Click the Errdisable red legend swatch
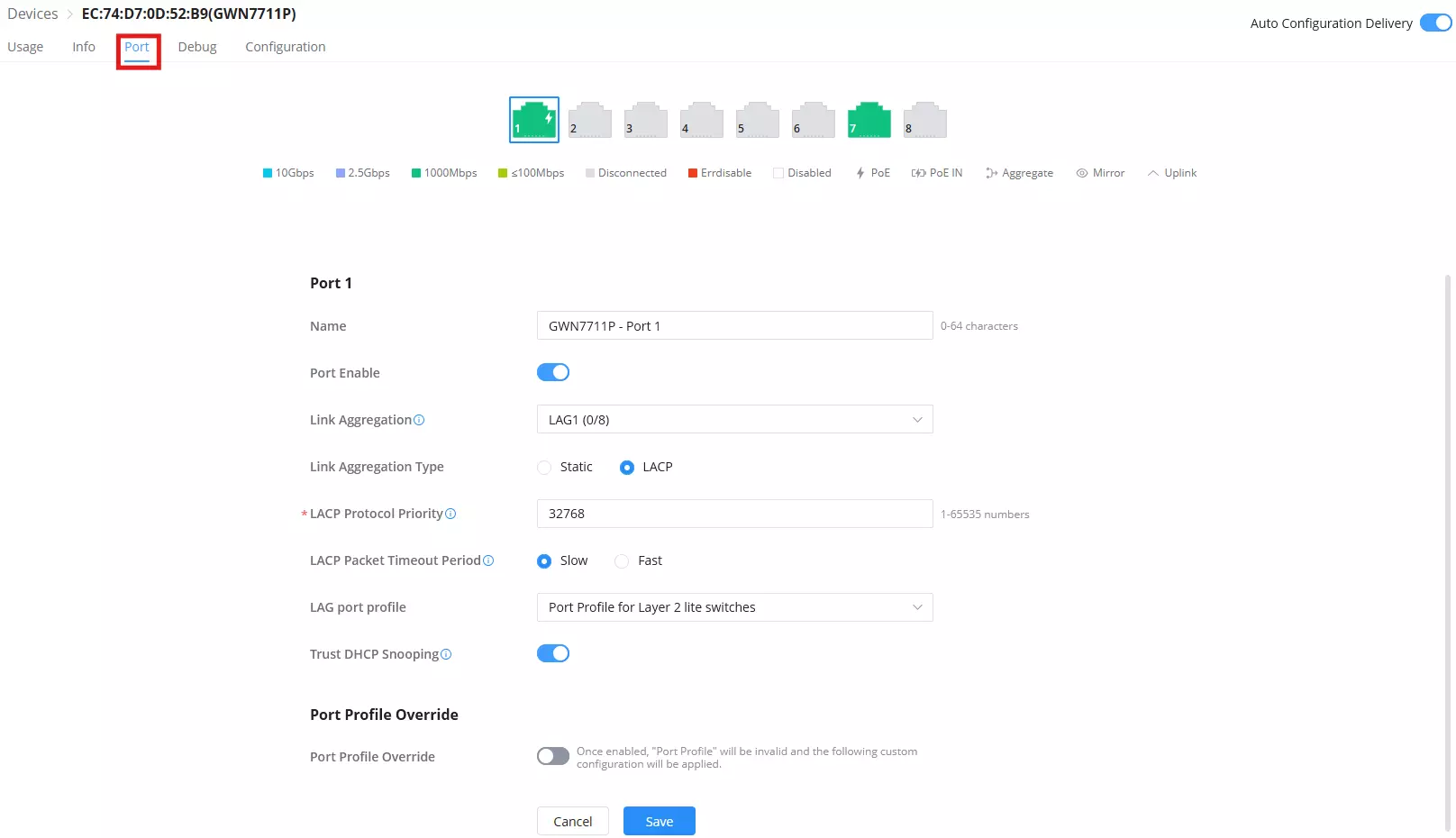Screen dimensions: 1456x838 693,173
